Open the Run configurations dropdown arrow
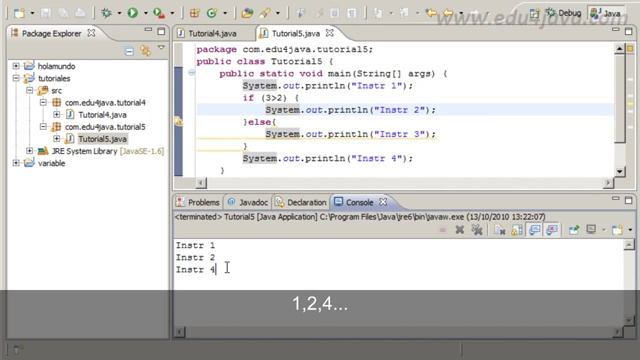Screen dimensions: 640x360 [x=145, y=13]
